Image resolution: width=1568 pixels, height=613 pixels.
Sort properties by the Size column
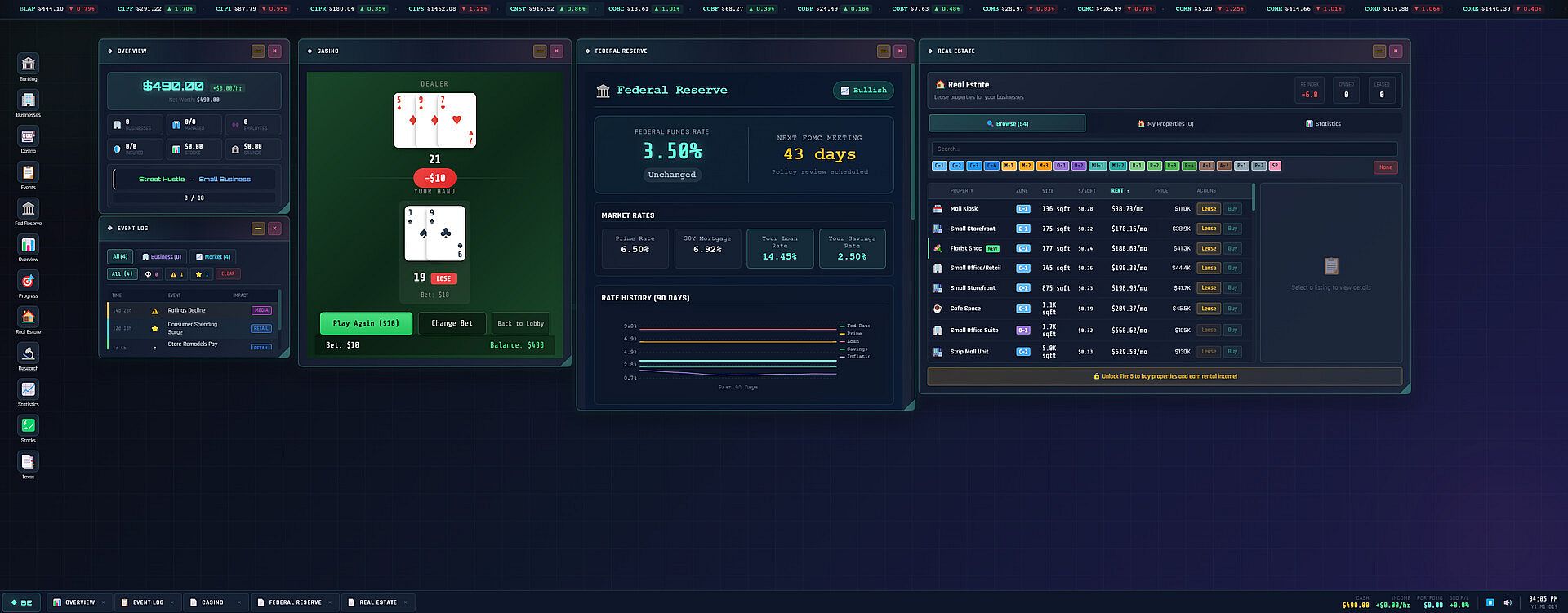pyautogui.click(x=1048, y=191)
